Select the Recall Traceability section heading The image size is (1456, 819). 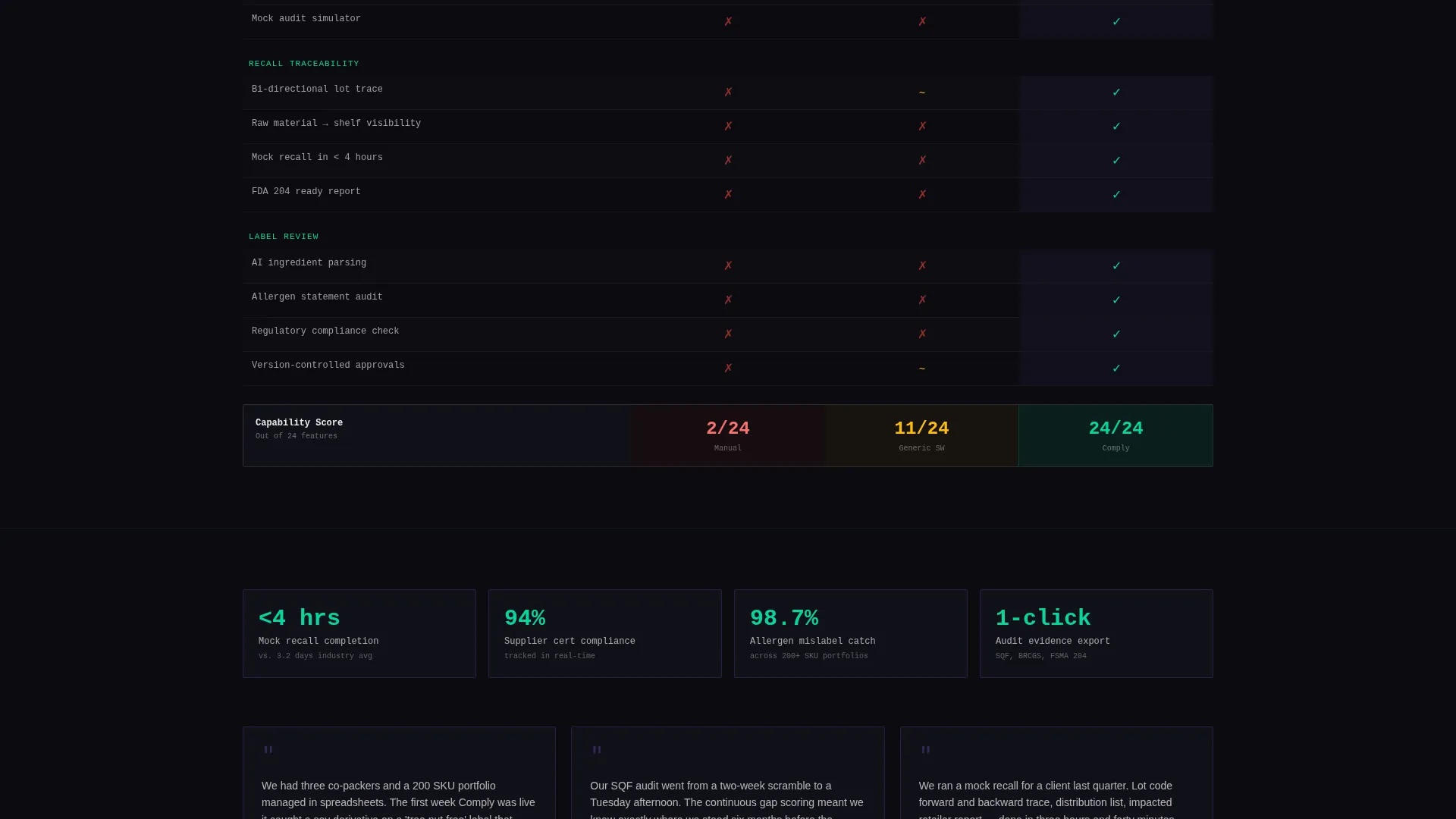(x=304, y=64)
